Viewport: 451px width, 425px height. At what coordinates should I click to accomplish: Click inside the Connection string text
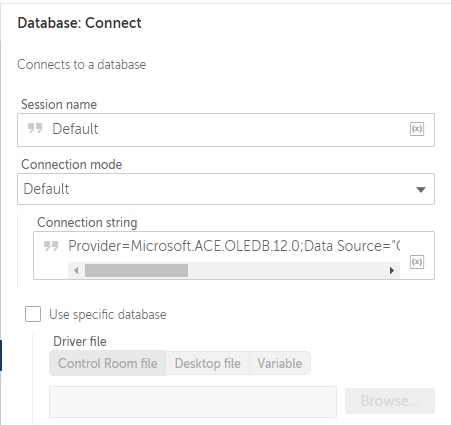pos(234,246)
